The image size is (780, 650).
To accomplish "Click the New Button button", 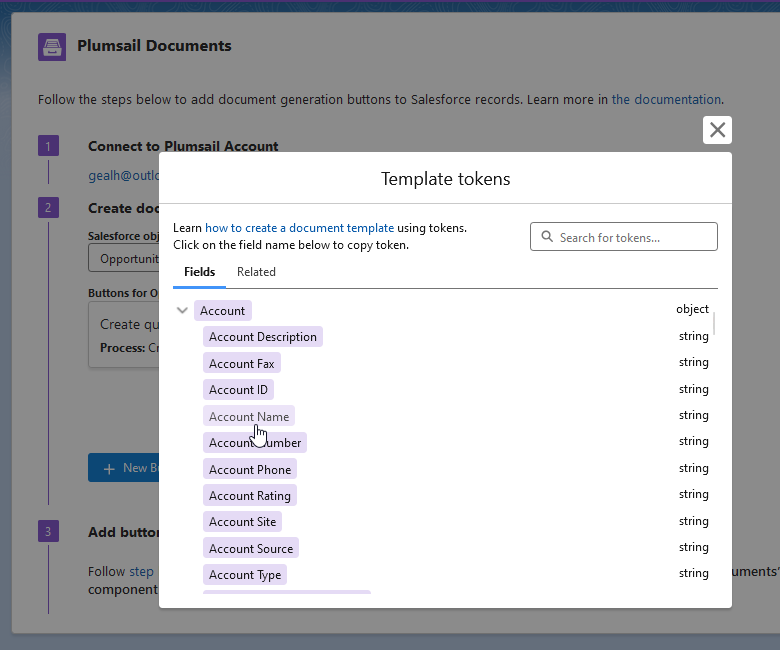I will tap(124, 467).
